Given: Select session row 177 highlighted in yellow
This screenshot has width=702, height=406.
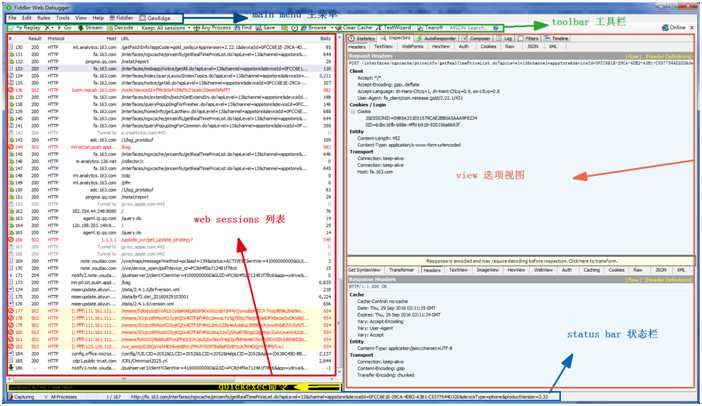Looking at the screenshot, I should coord(170,311).
